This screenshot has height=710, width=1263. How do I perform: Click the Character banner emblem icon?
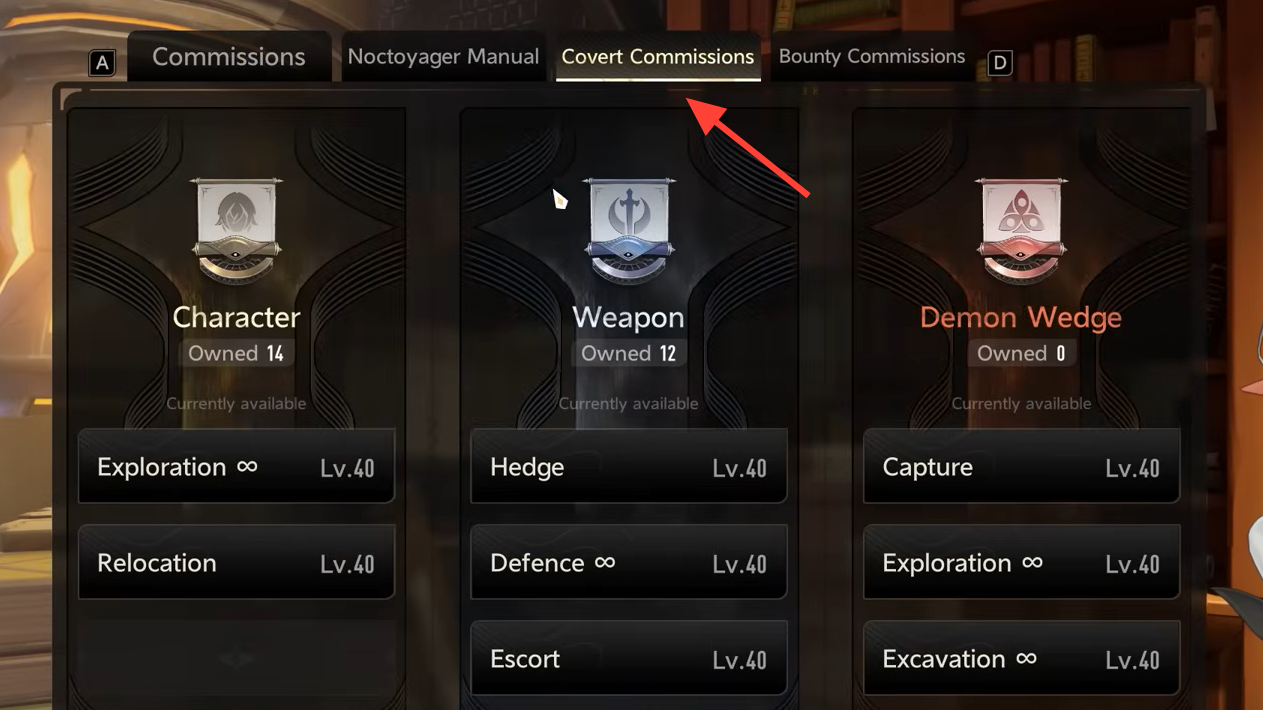tap(236, 231)
